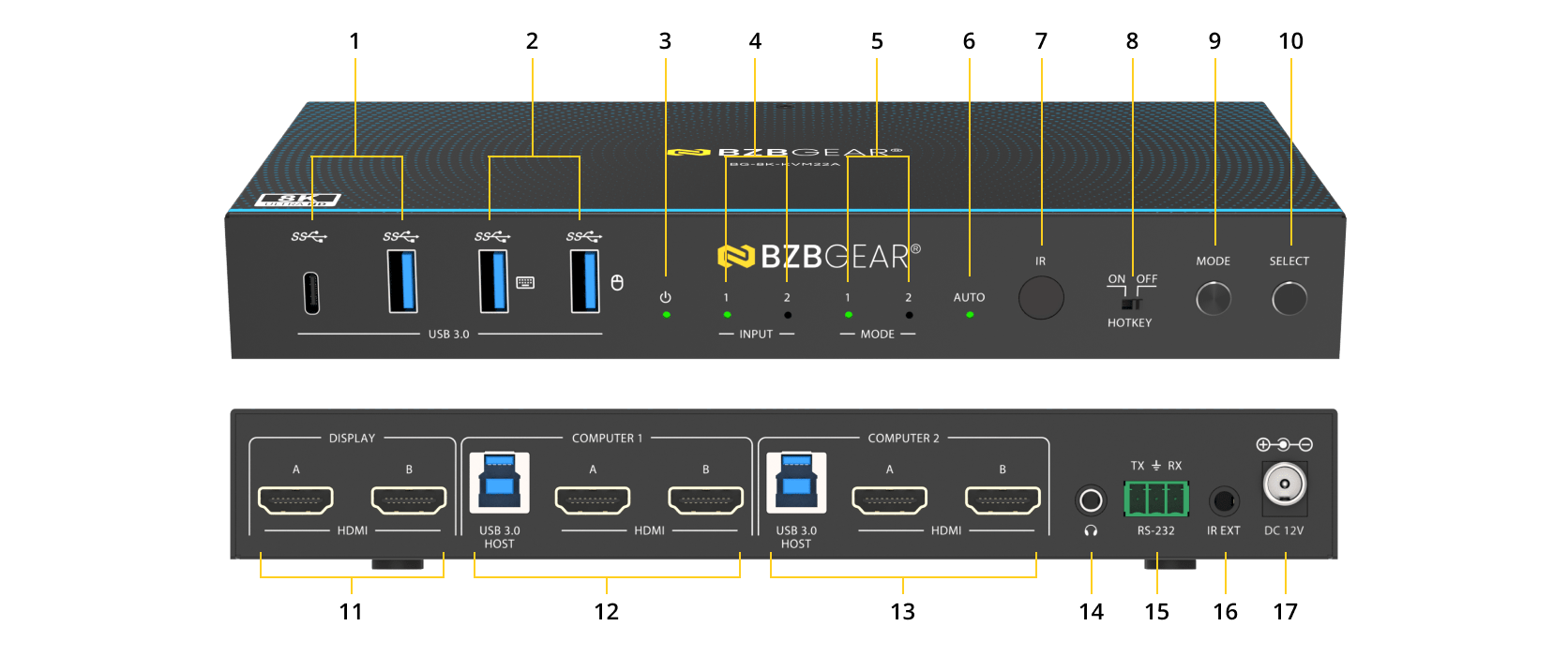
Task: Click the BZBGEAR logo on top cover
Action: point(784,152)
